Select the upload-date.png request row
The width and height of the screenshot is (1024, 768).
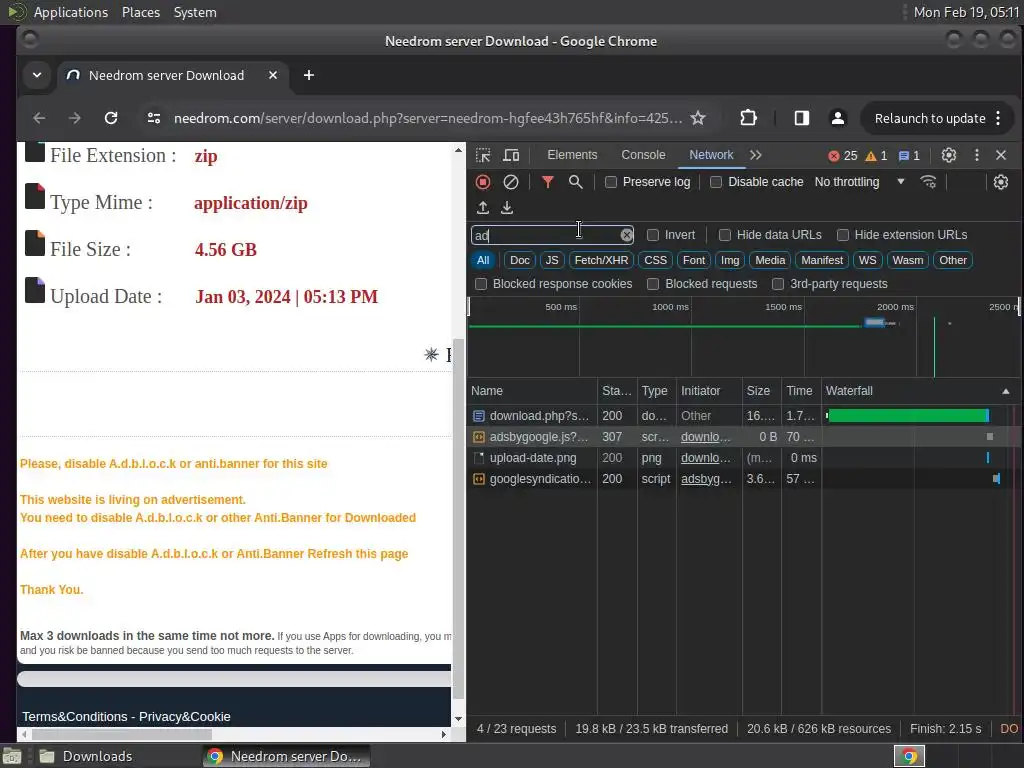(x=743, y=458)
